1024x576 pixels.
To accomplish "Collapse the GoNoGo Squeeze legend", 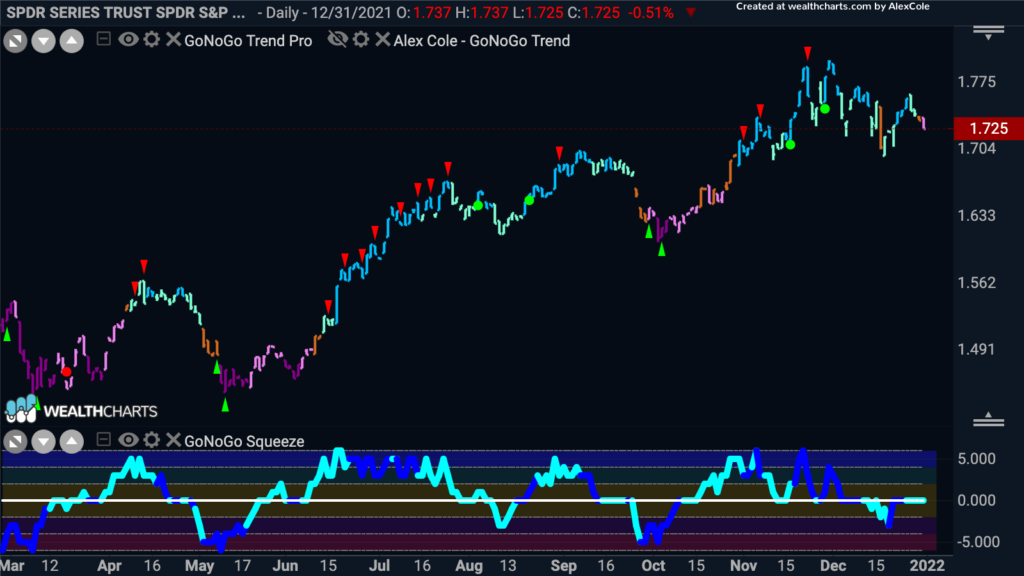I will [x=103, y=440].
